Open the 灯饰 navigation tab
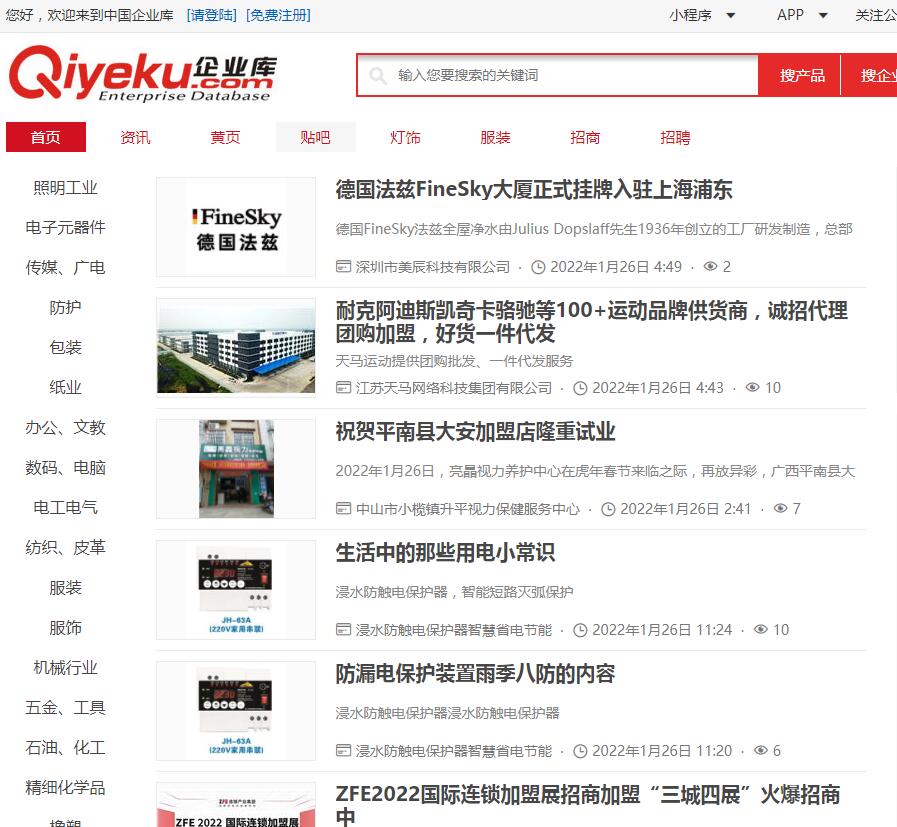Screen dimensions: 897x827 [x=405, y=137]
